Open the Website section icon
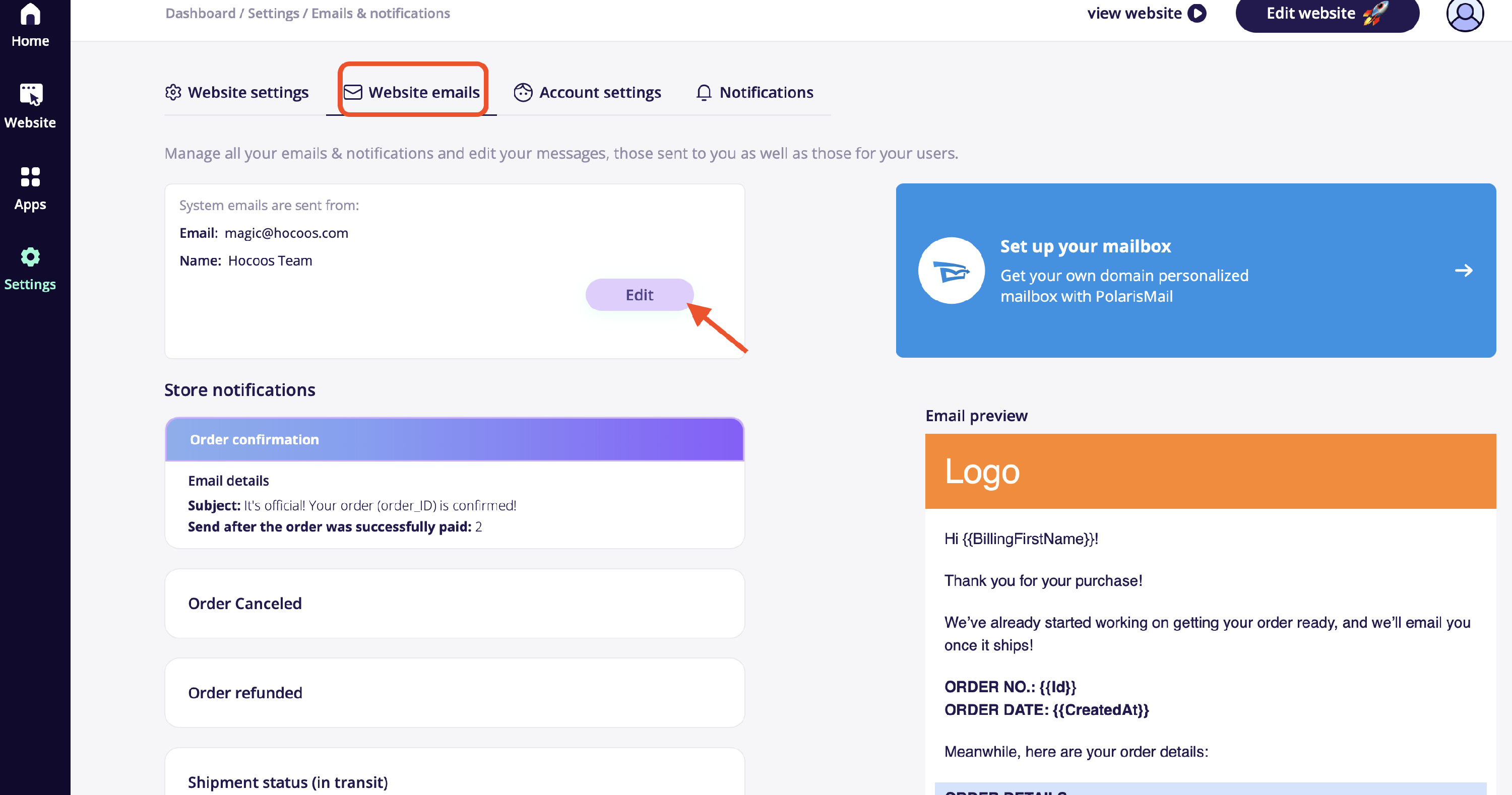1512x795 pixels. click(x=31, y=94)
